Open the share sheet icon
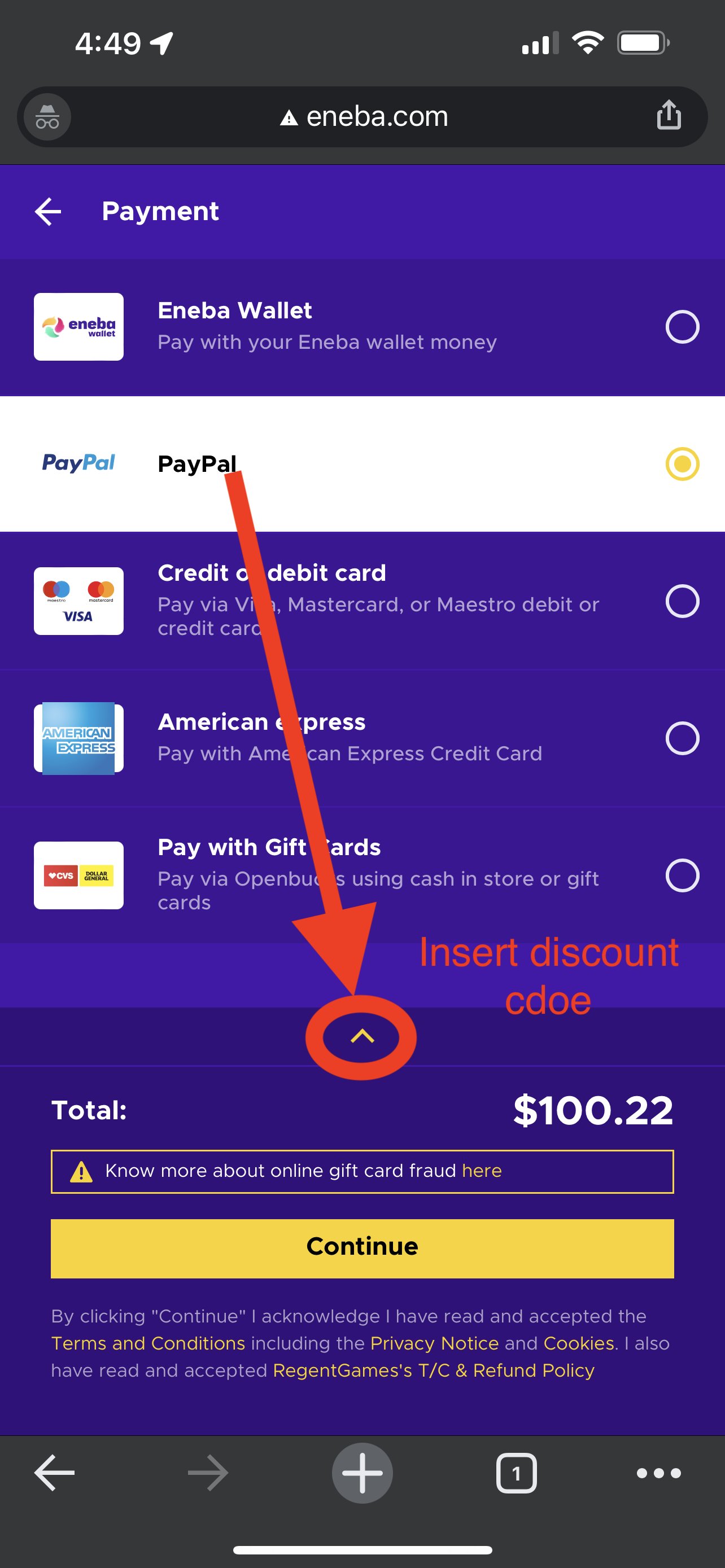Viewport: 725px width, 1568px height. (x=669, y=115)
